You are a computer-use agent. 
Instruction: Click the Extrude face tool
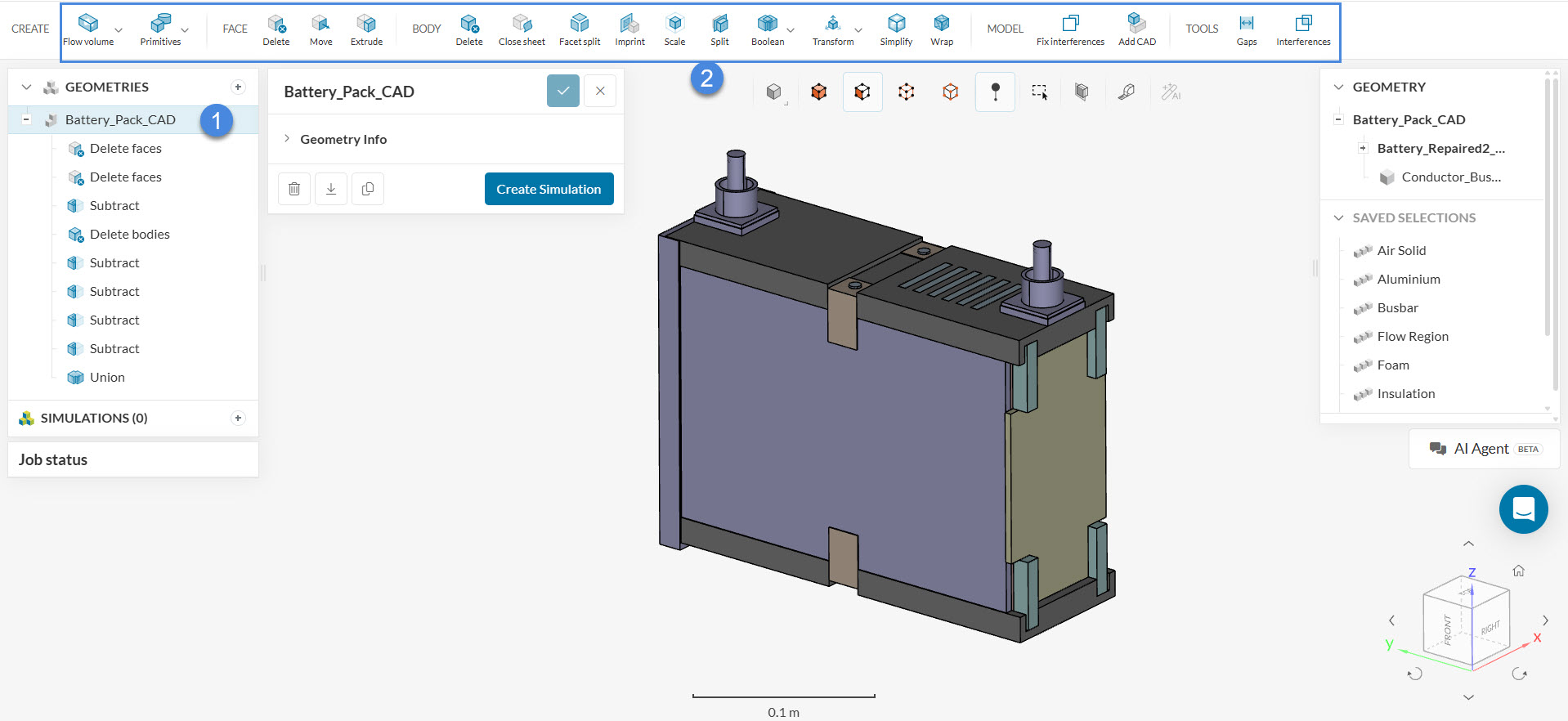click(366, 30)
